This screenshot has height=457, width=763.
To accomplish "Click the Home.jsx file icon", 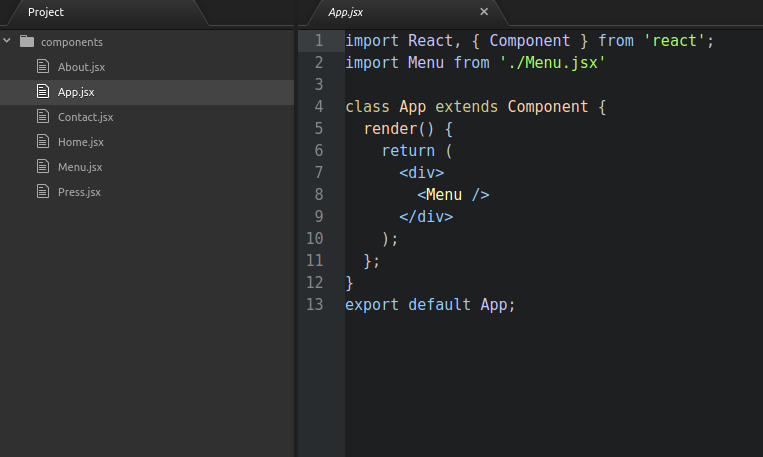I will click(43, 141).
